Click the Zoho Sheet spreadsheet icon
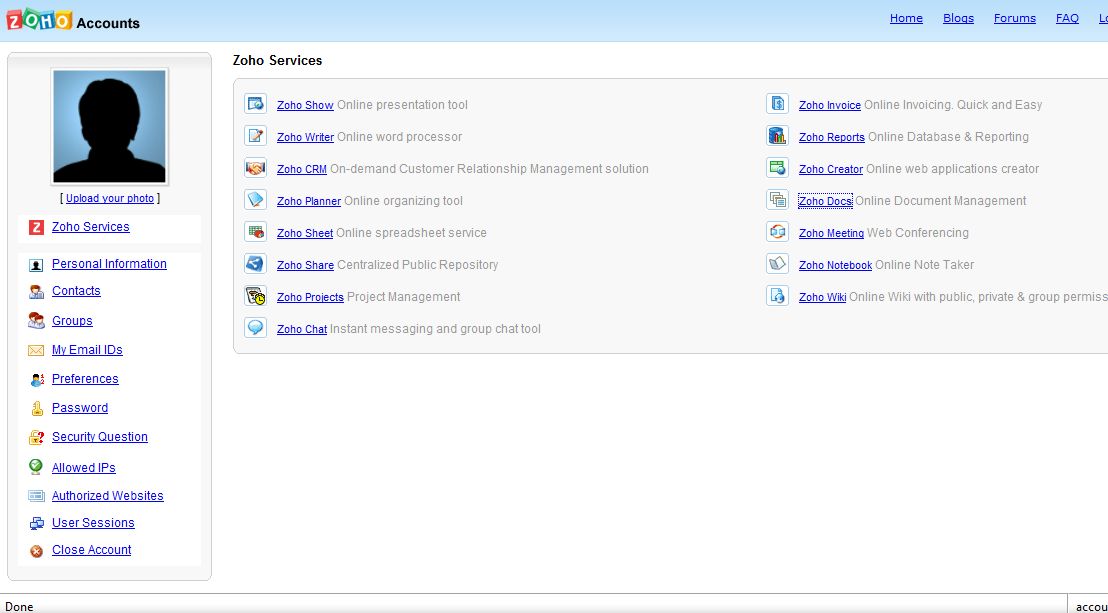Viewport: 1108px width, 613px height. click(255, 231)
